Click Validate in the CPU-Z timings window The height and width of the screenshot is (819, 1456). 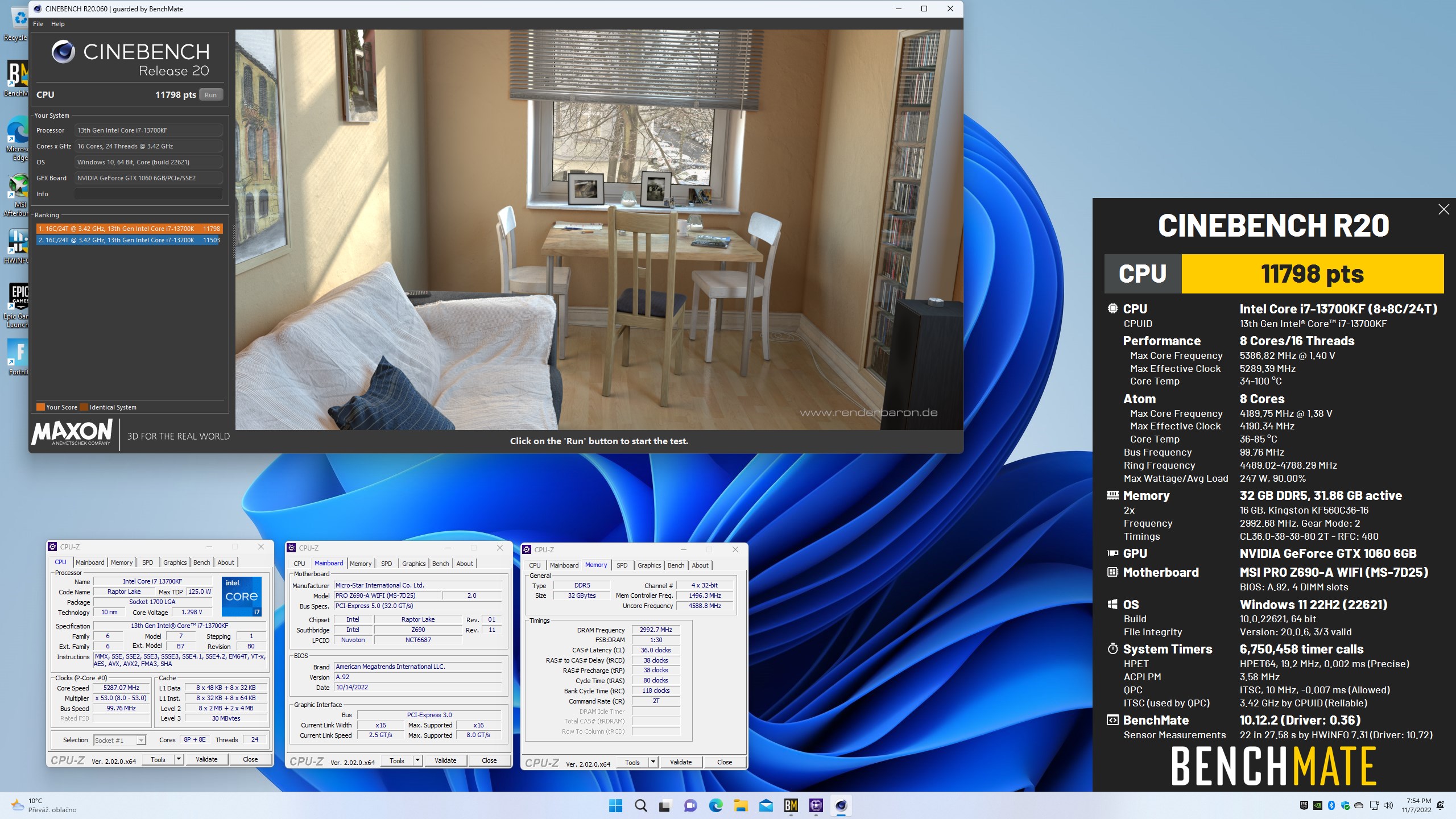pos(681,762)
